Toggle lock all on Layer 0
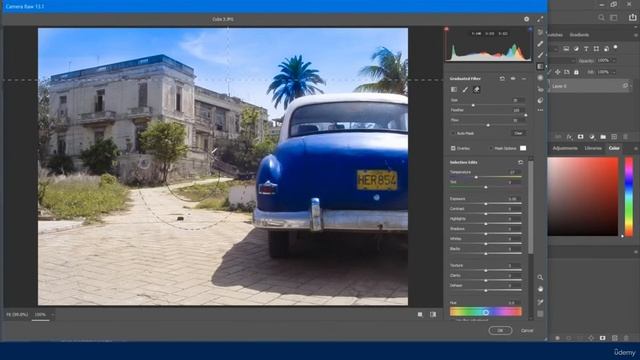The width and height of the screenshot is (640, 360). 576,72
